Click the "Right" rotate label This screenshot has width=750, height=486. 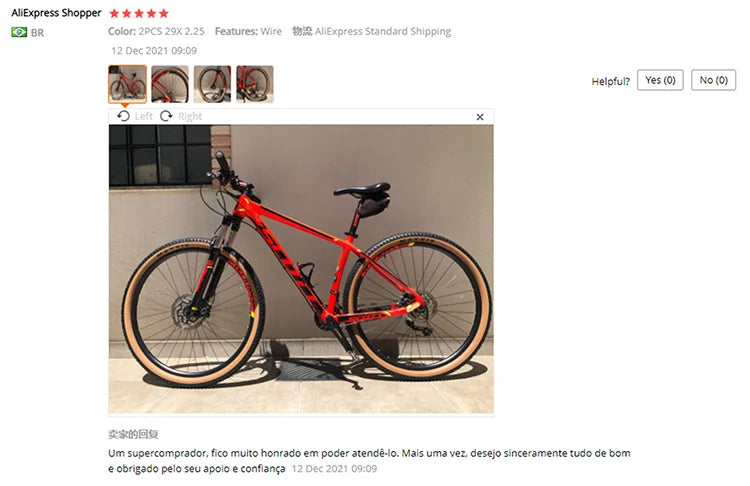(190, 116)
